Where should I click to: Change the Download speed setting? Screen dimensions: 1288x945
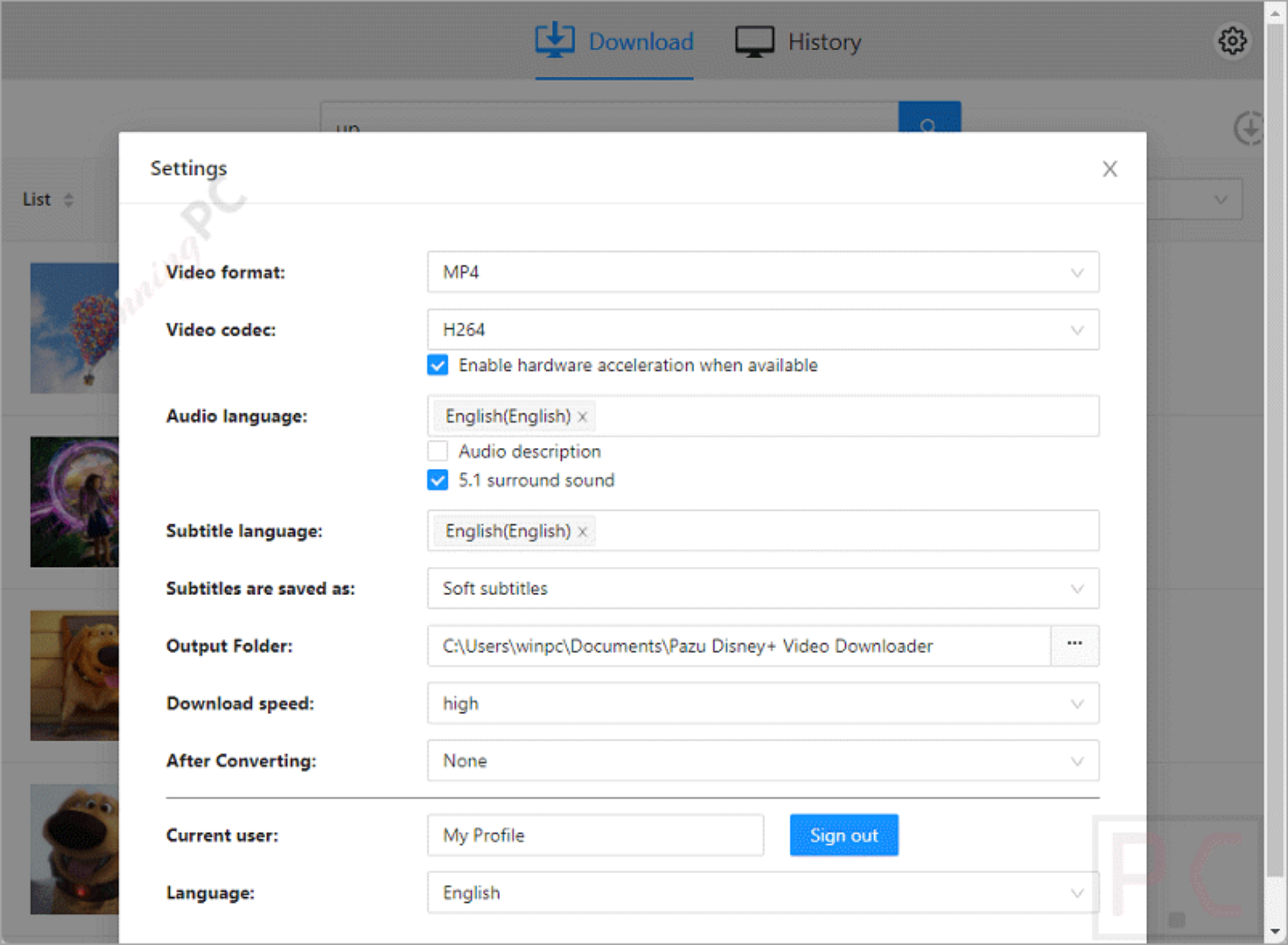(x=763, y=703)
